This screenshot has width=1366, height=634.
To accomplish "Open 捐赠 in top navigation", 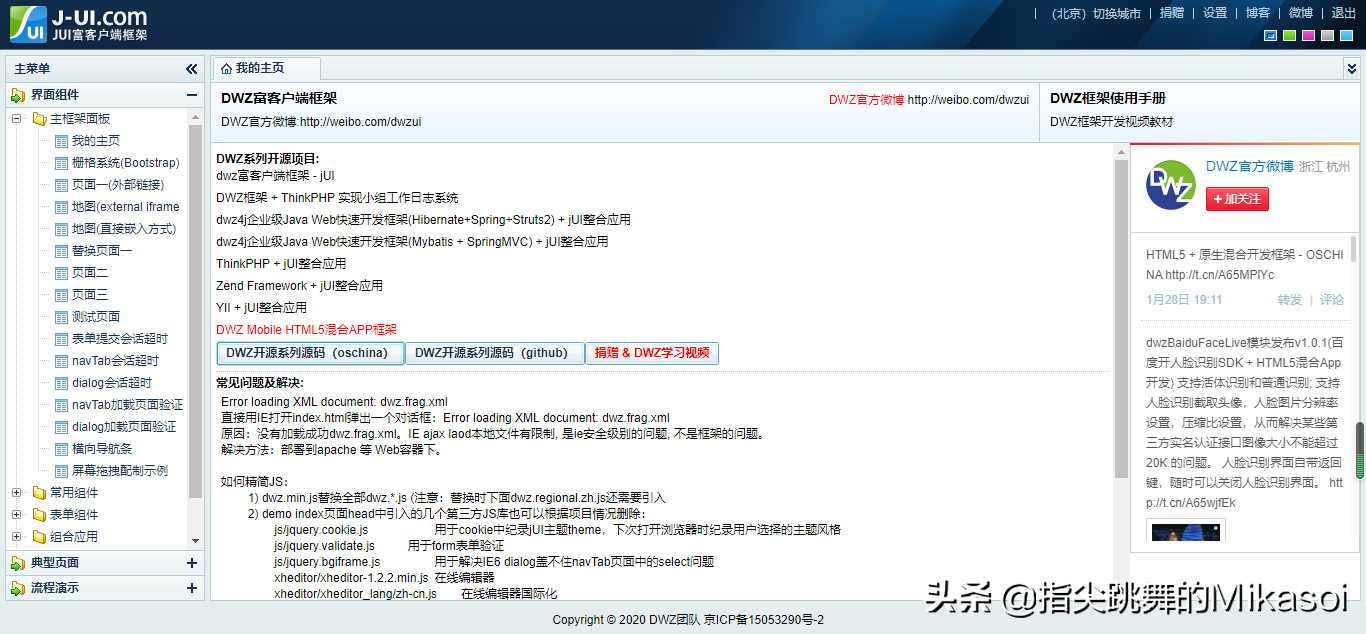I will [x=1171, y=13].
